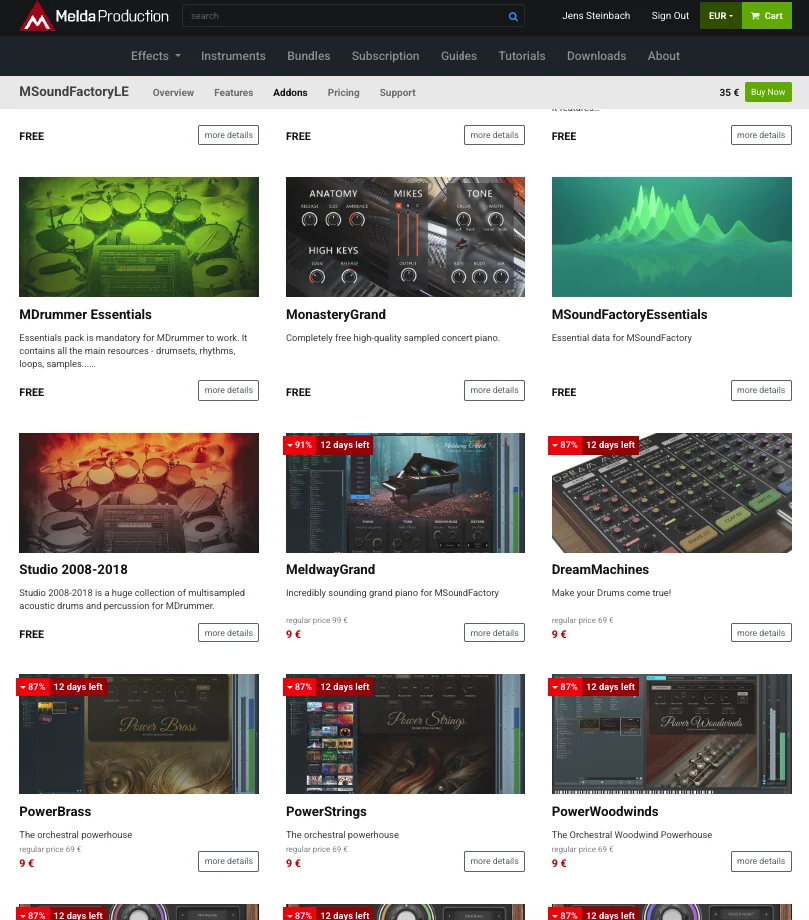This screenshot has width=809, height=920.
Task: Open the Tutorials page
Action: pos(522,56)
